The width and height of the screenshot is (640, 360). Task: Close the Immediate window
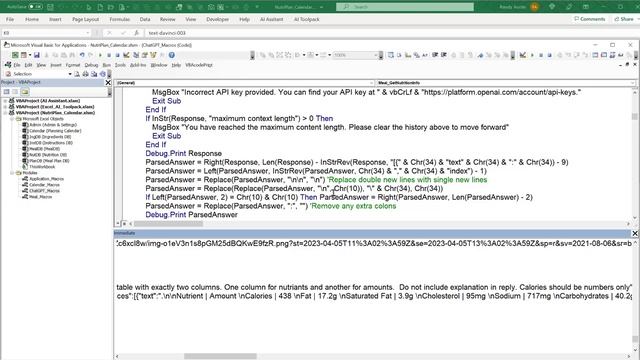point(635,233)
